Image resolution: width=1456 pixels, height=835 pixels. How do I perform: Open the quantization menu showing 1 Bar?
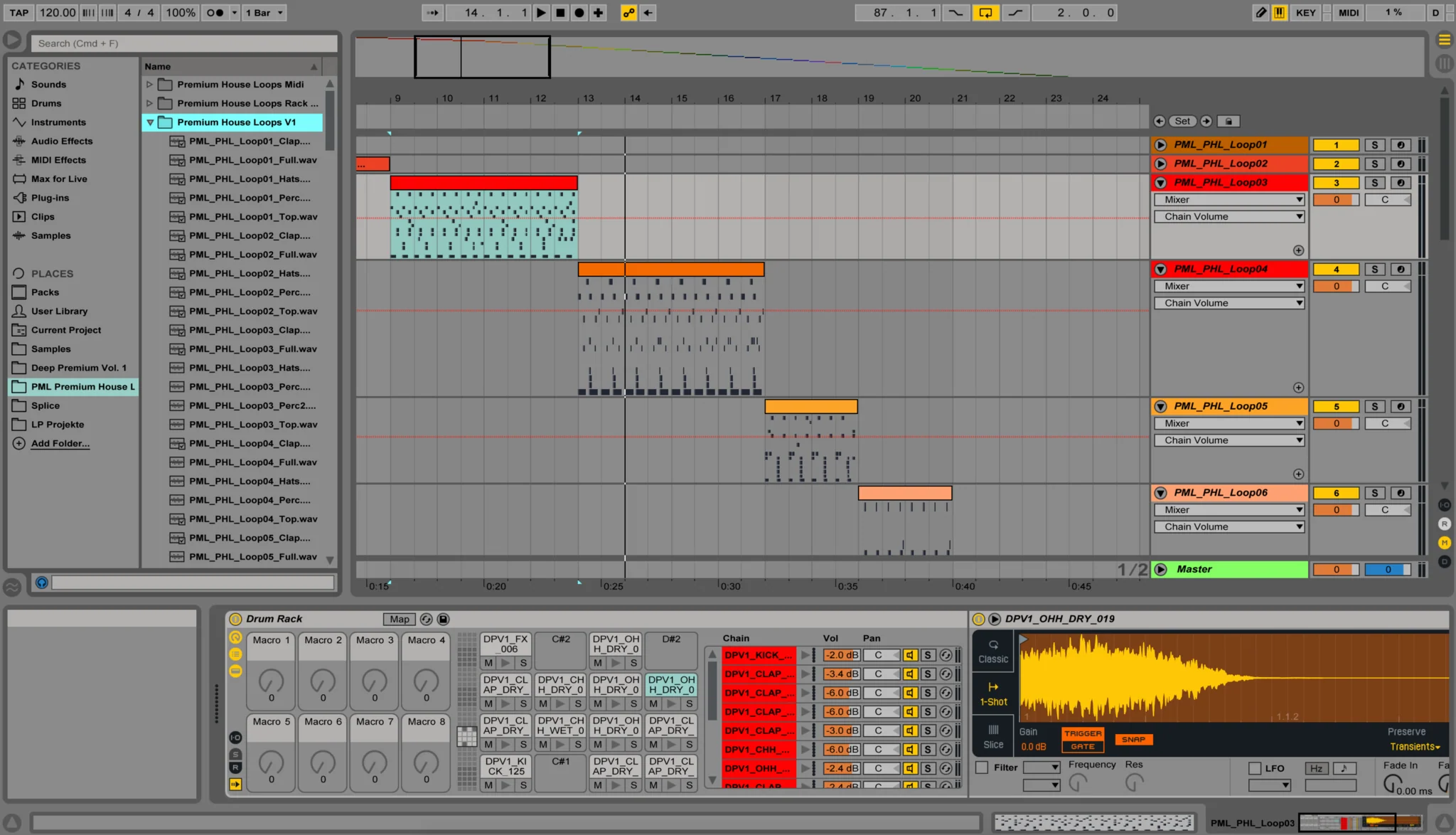pos(264,12)
